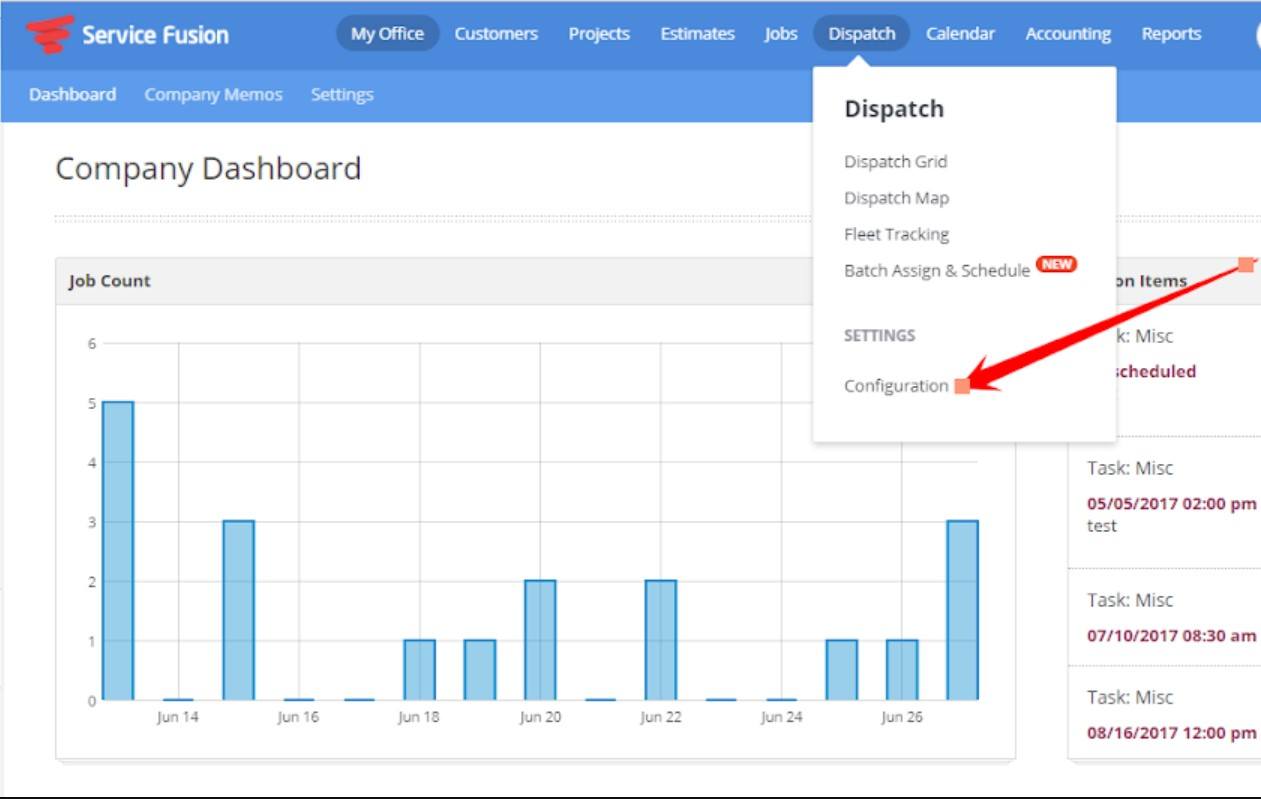Go to the Jobs section
1261x799 pixels.
779,32
